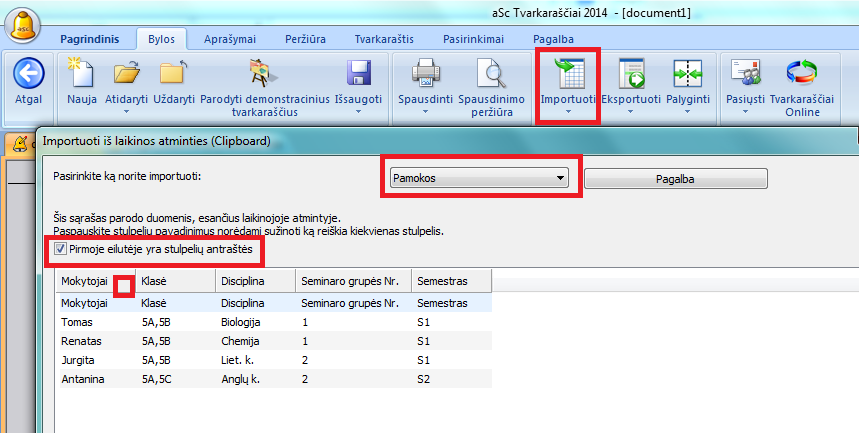Viewport: 859px width, 433px height.
Task: Close document using Uždaryti folder icon
Action: [173, 73]
